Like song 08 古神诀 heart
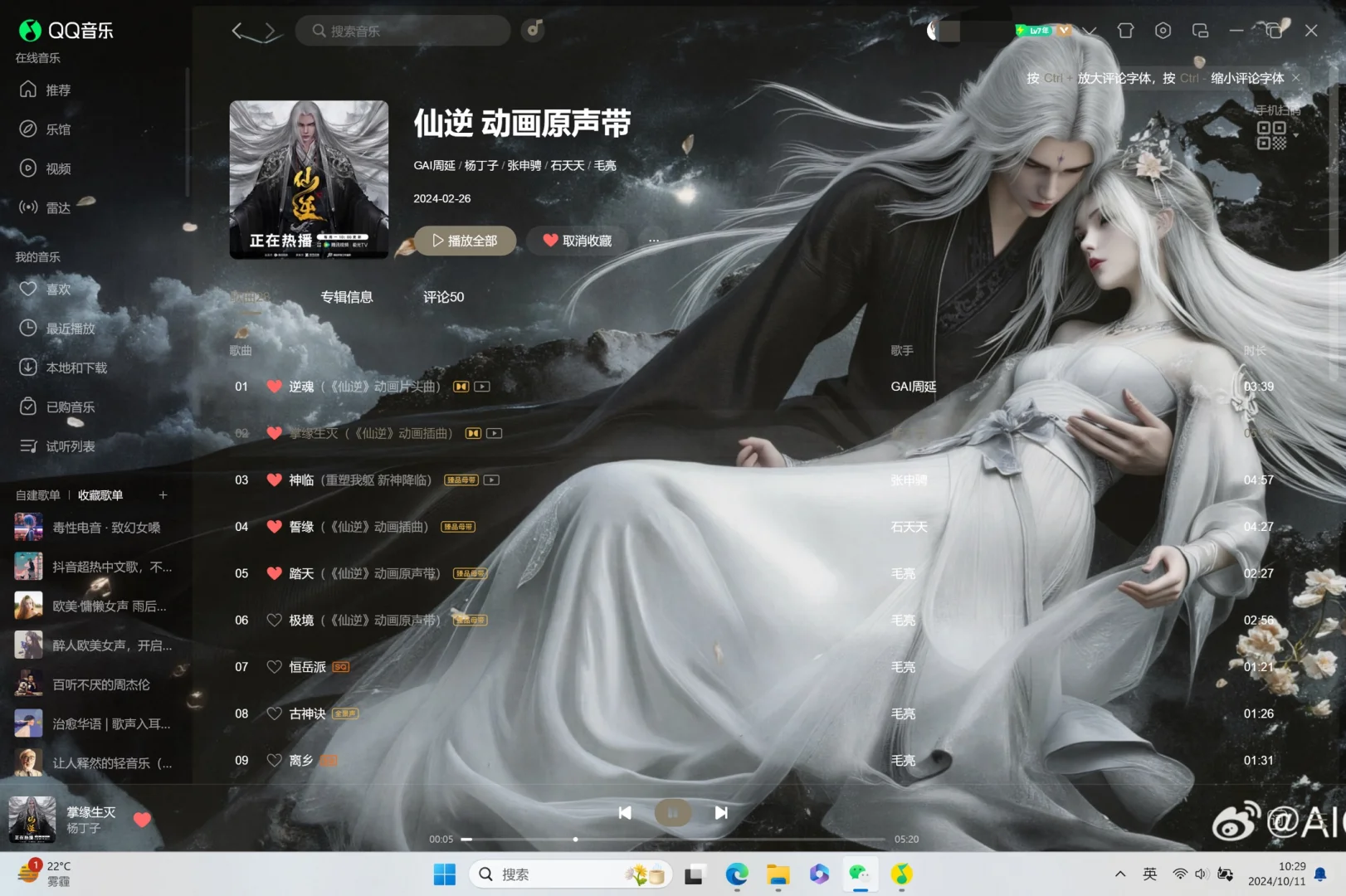 [x=275, y=713]
